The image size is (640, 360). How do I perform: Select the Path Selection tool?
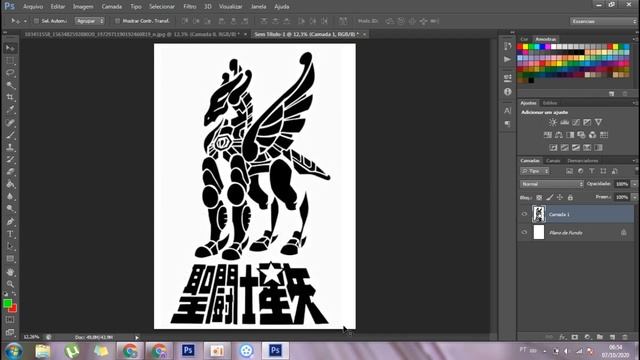[10, 247]
